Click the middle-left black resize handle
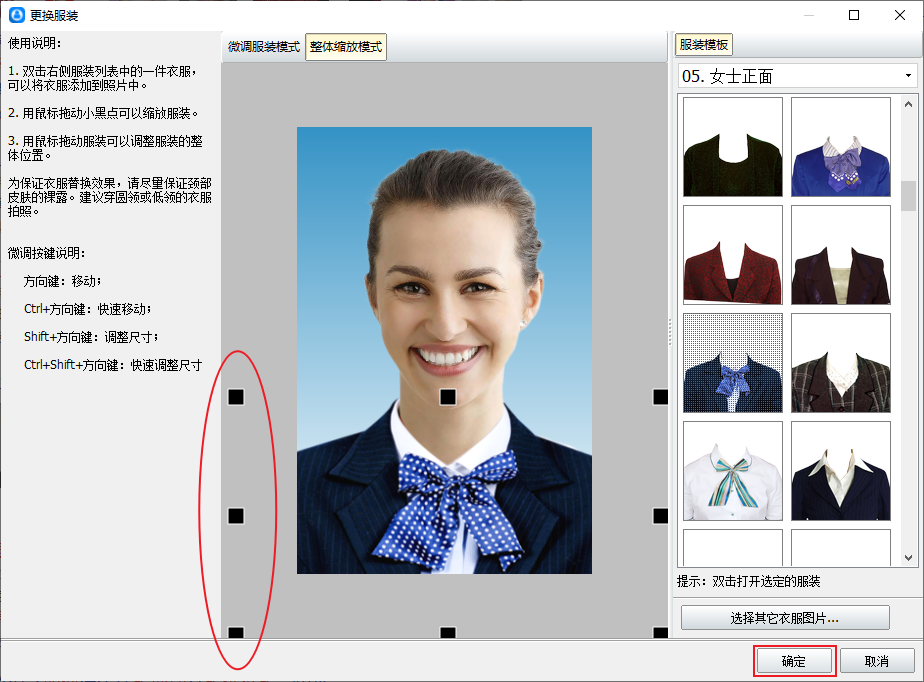This screenshot has height=682, width=924. [x=236, y=516]
